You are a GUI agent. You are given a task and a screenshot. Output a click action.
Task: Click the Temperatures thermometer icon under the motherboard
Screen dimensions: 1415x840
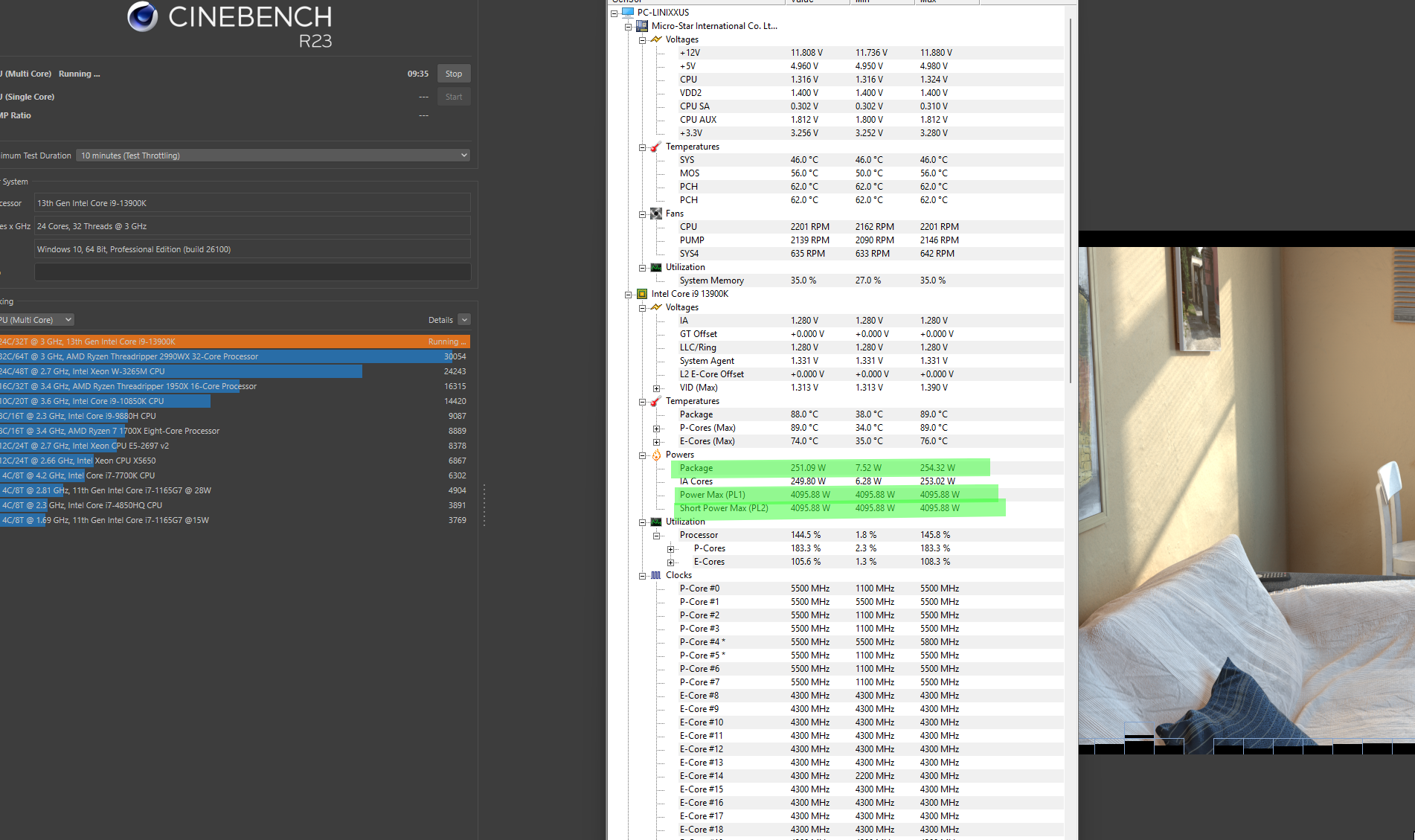point(655,147)
